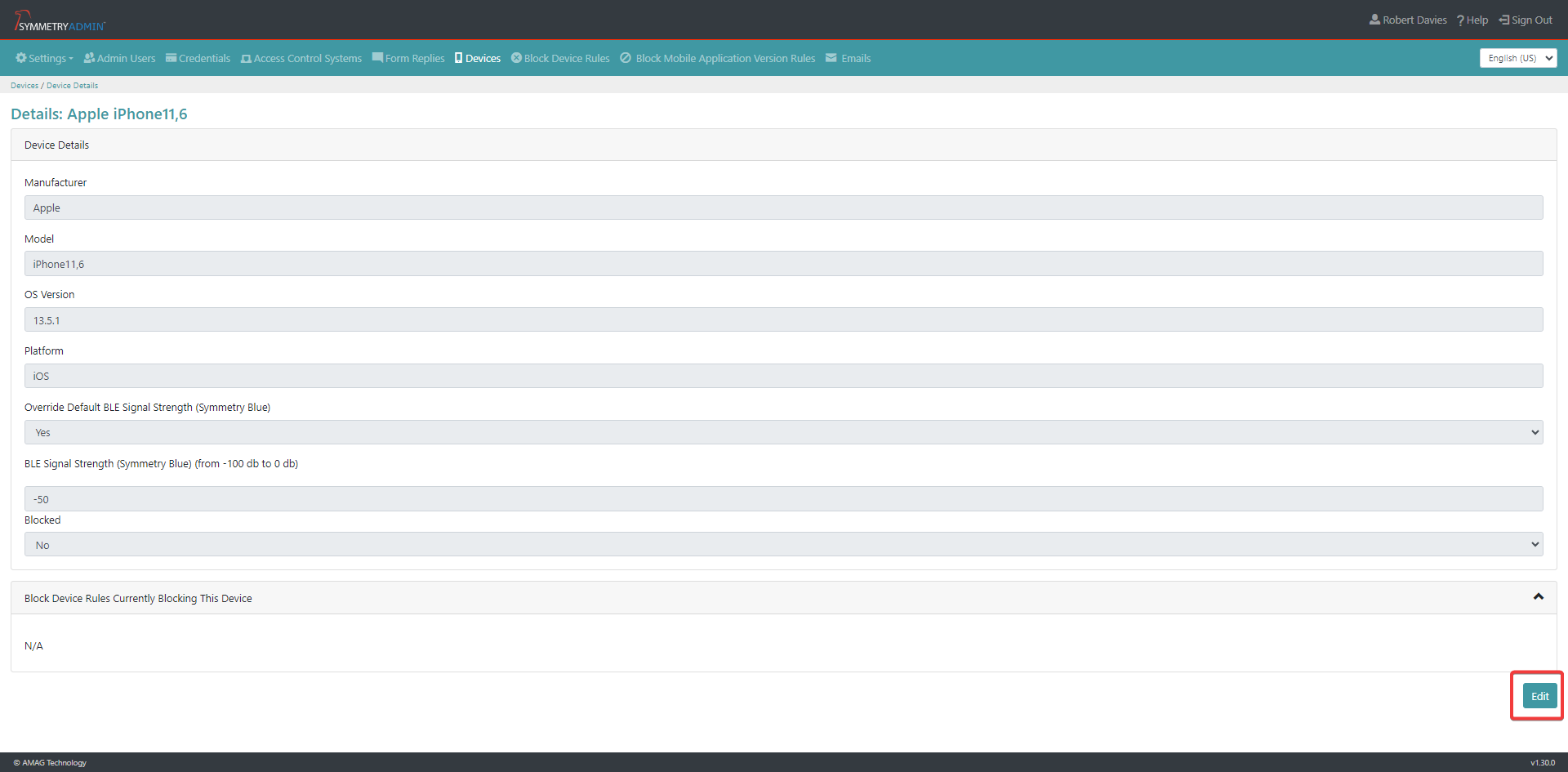Click the Credentials card icon

pos(171,58)
